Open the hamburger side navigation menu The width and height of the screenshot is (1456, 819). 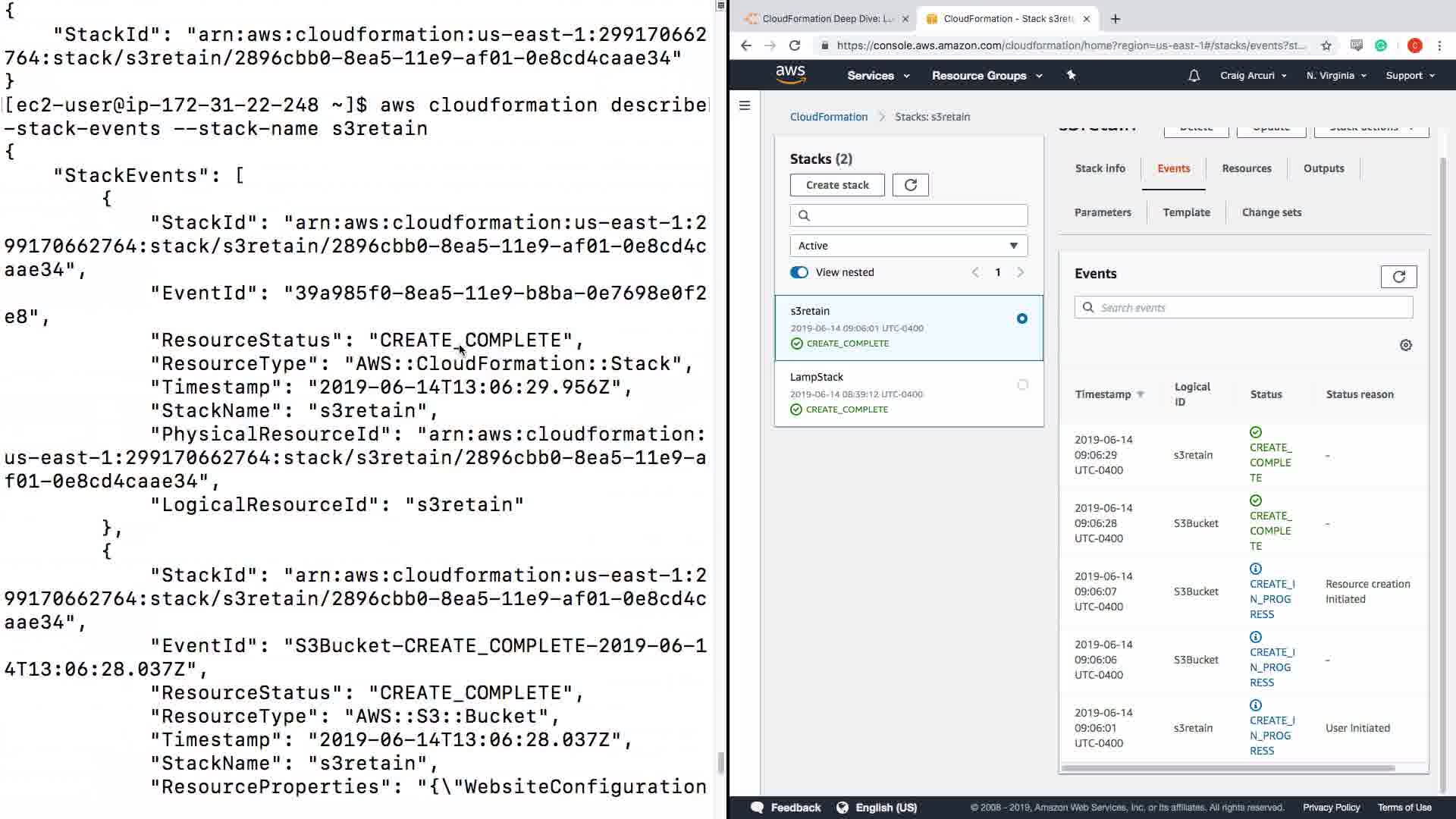(x=745, y=105)
